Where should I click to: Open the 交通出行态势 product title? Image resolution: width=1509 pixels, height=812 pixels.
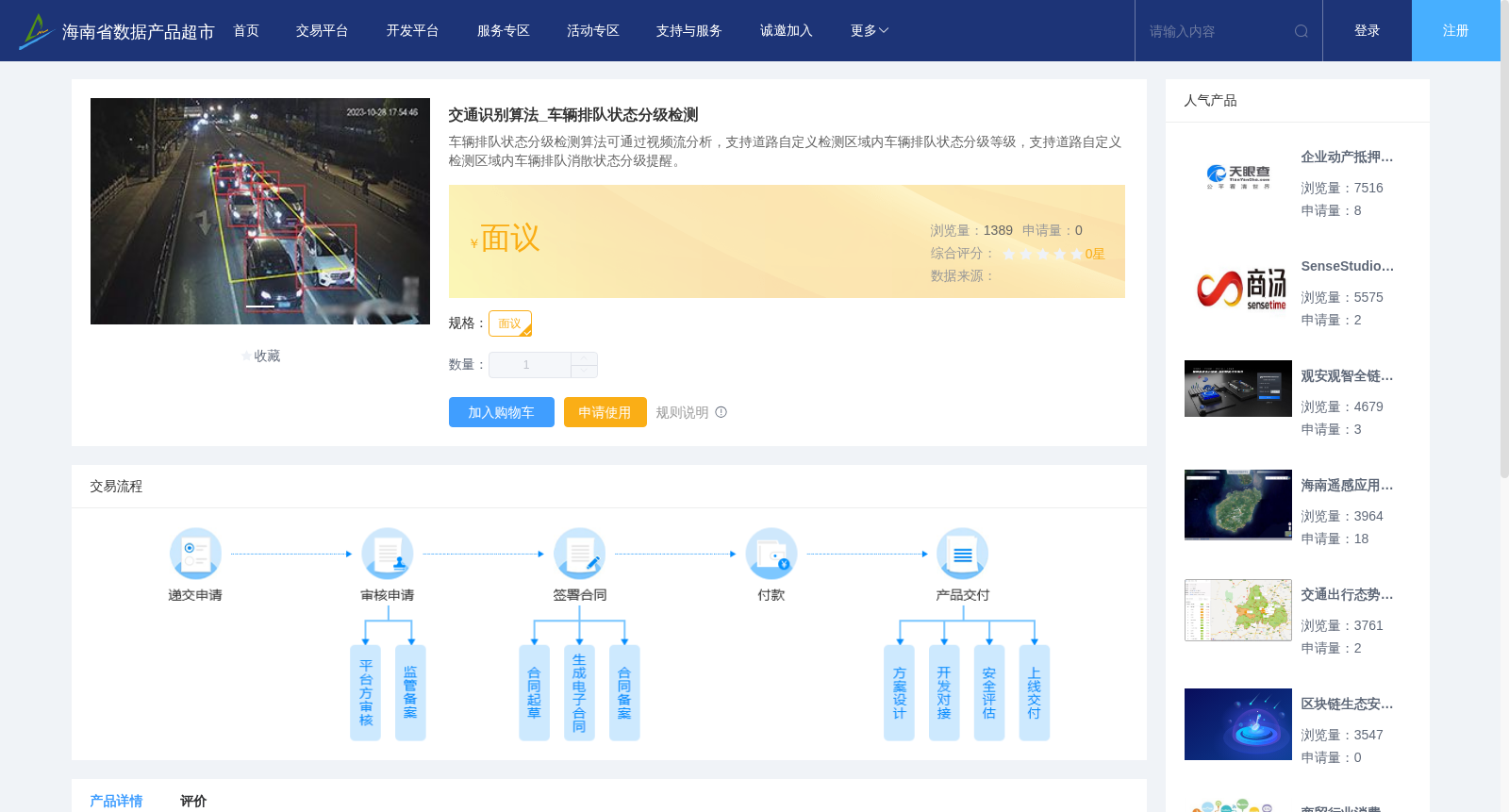point(1347,595)
